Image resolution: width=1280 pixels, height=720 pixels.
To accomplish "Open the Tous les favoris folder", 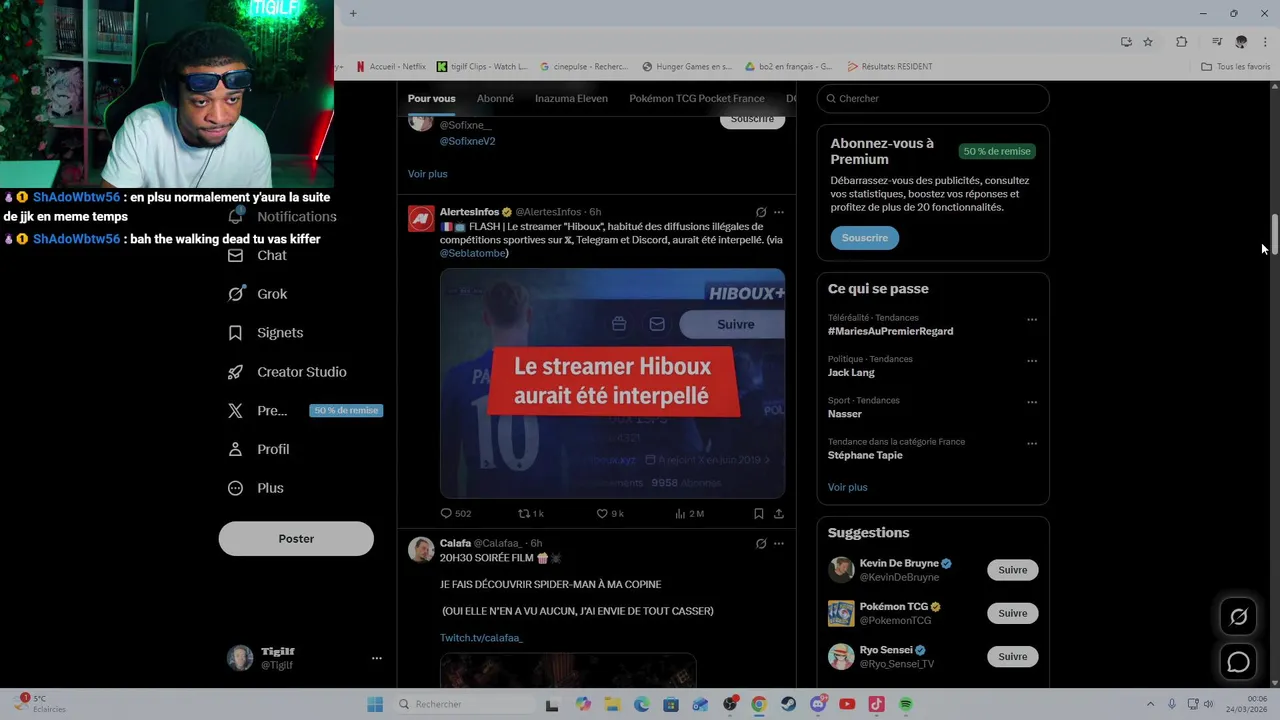I will click(1236, 67).
